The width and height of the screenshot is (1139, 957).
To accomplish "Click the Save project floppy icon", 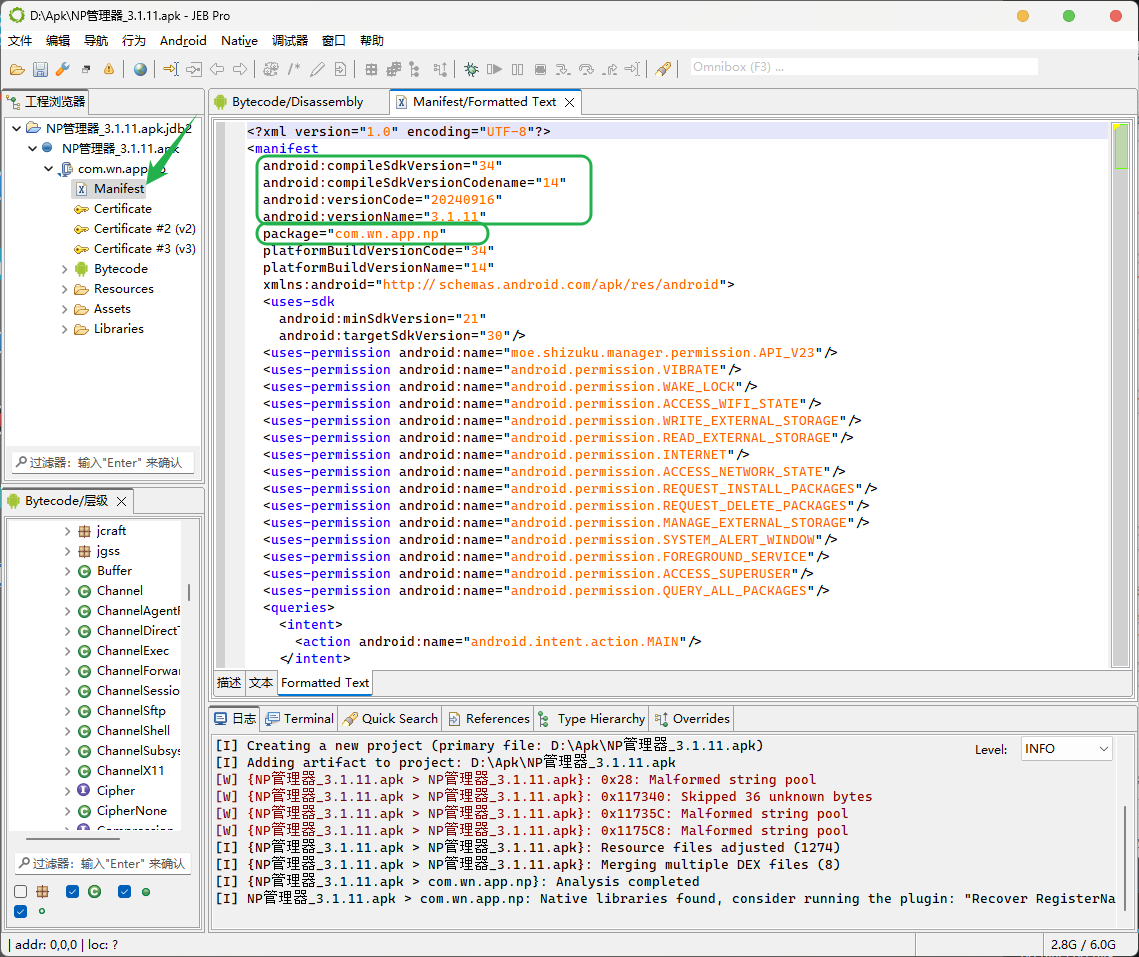I will pyautogui.click(x=41, y=69).
